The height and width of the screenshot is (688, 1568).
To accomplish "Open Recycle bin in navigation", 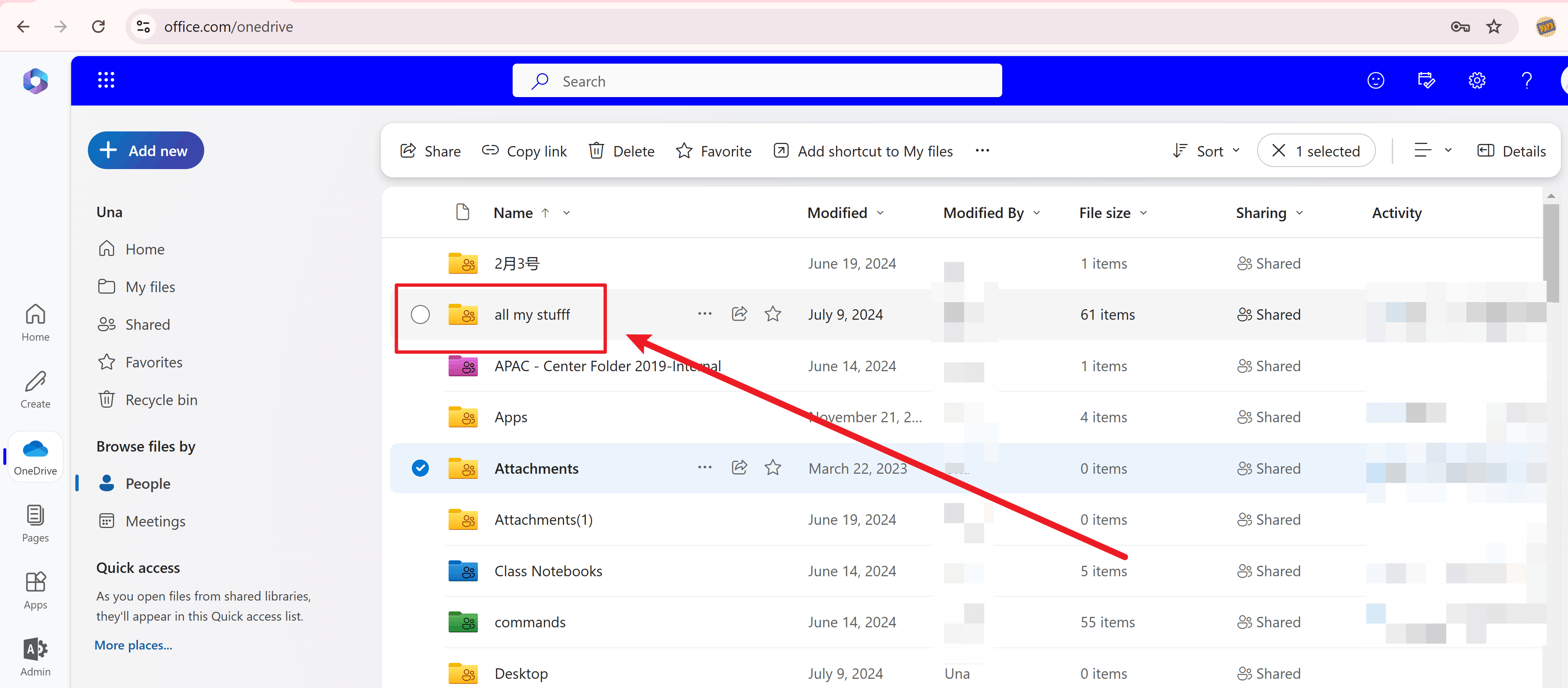I will pos(147,400).
